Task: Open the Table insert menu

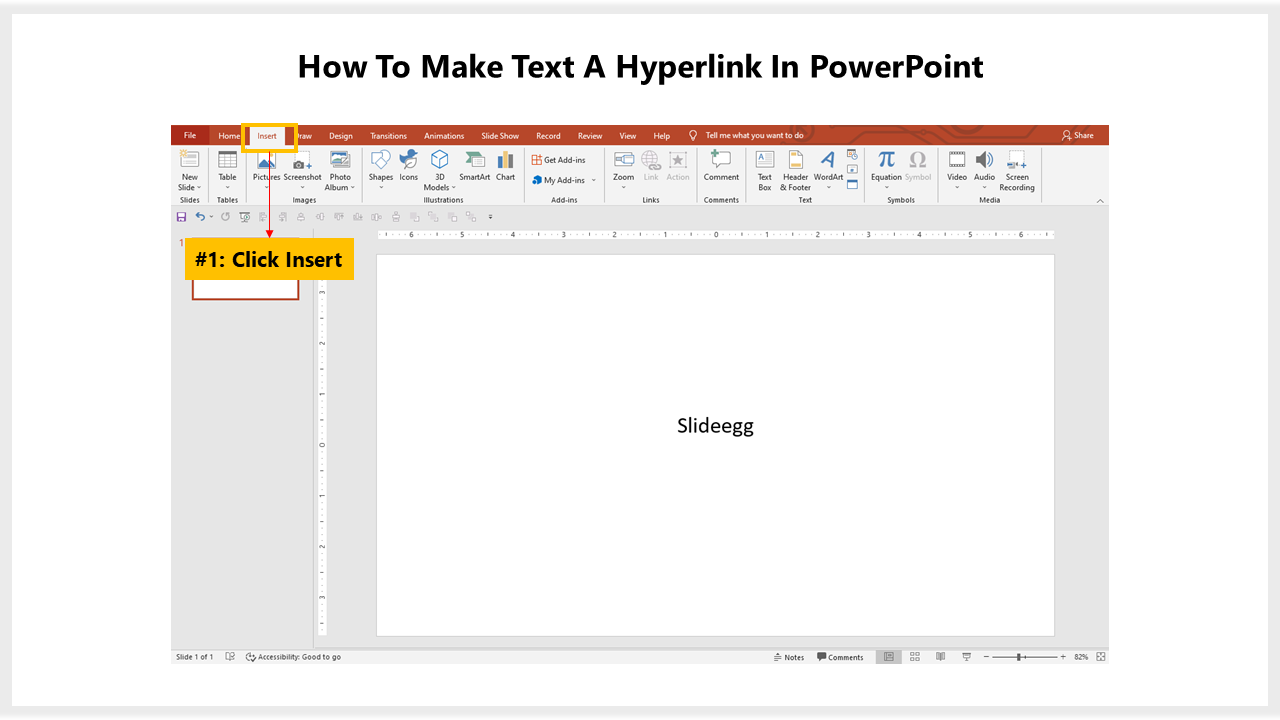Action: (x=228, y=171)
